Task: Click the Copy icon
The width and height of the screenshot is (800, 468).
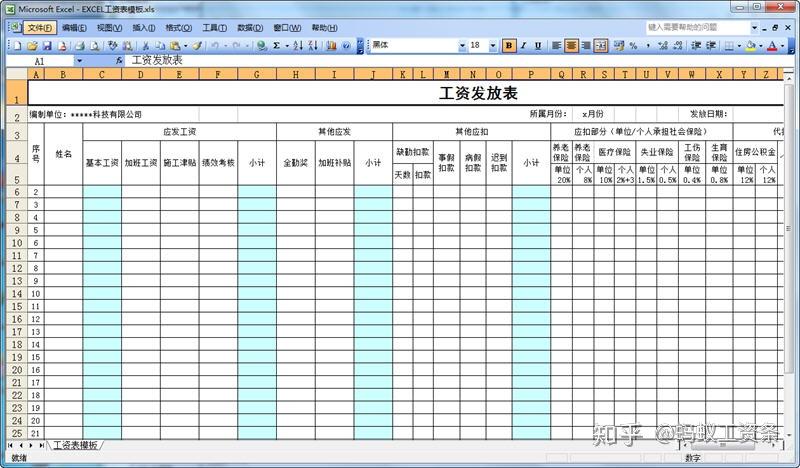Action: [160, 46]
